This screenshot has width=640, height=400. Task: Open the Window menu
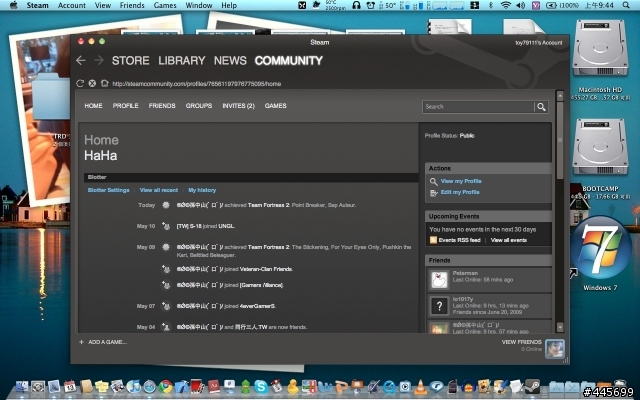click(199, 5)
